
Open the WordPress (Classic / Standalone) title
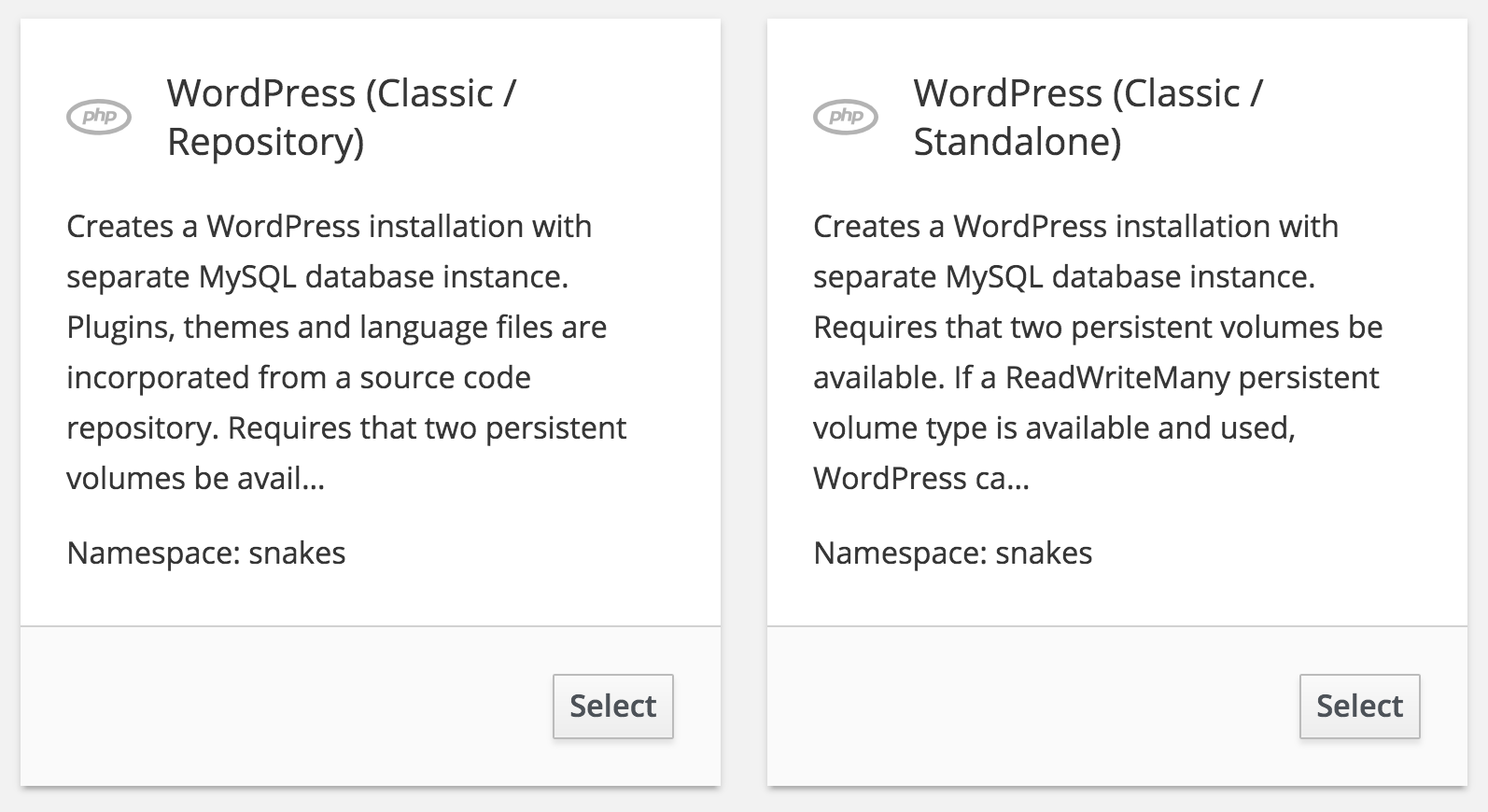[x=1088, y=118]
